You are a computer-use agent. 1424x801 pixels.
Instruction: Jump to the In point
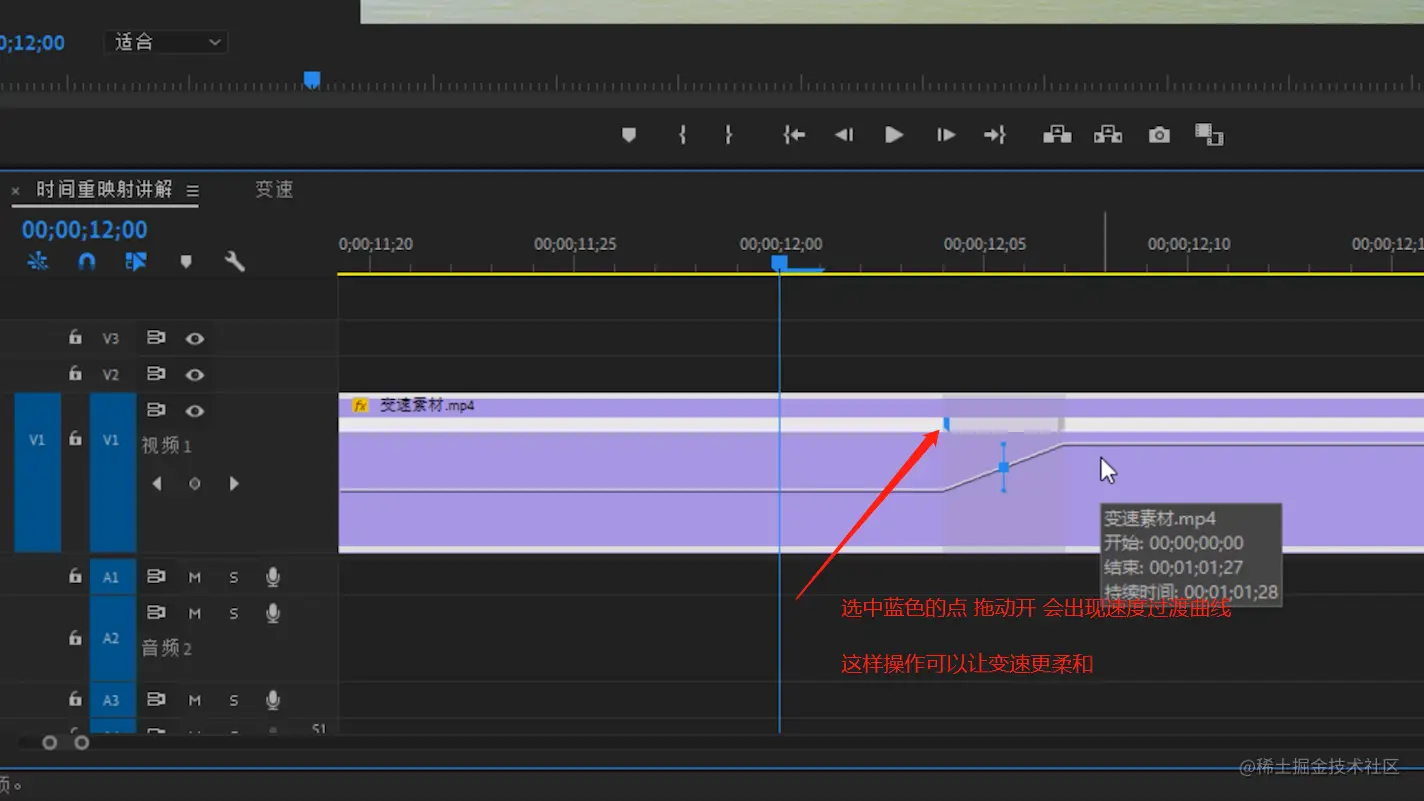click(x=794, y=135)
